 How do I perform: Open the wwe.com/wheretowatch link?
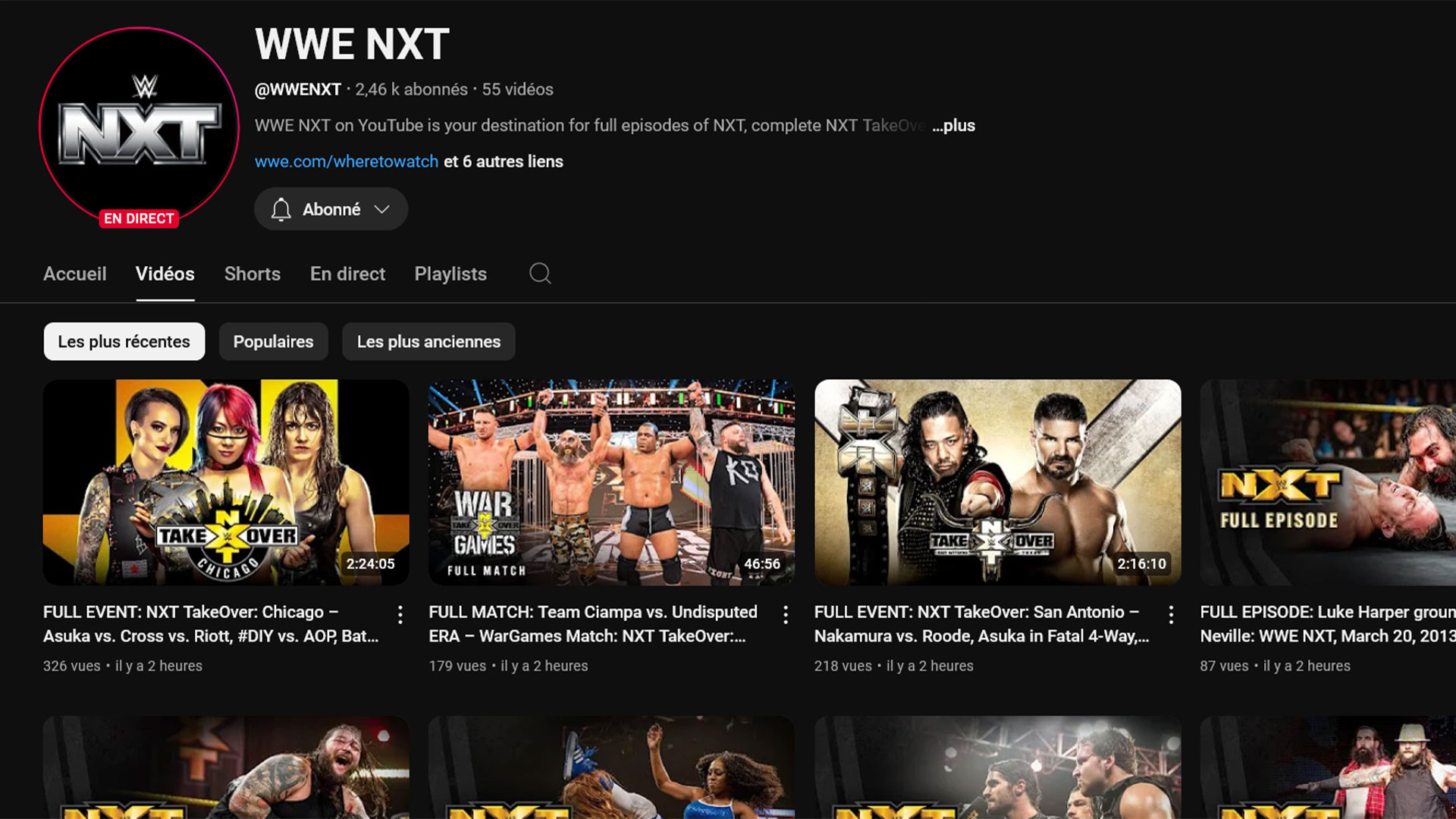pyautogui.click(x=347, y=162)
